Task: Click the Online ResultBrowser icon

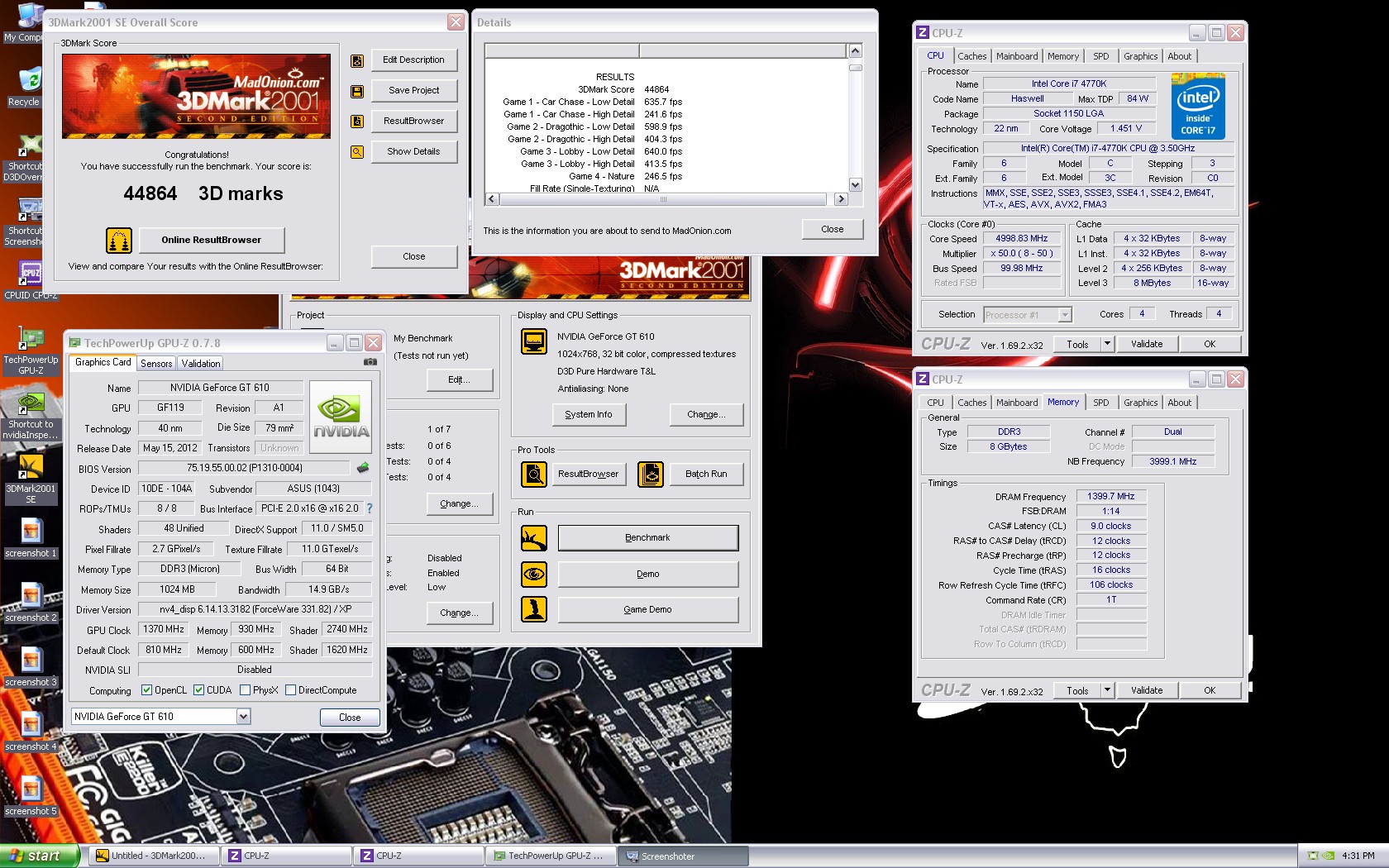Action: click(x=119, y=241)
